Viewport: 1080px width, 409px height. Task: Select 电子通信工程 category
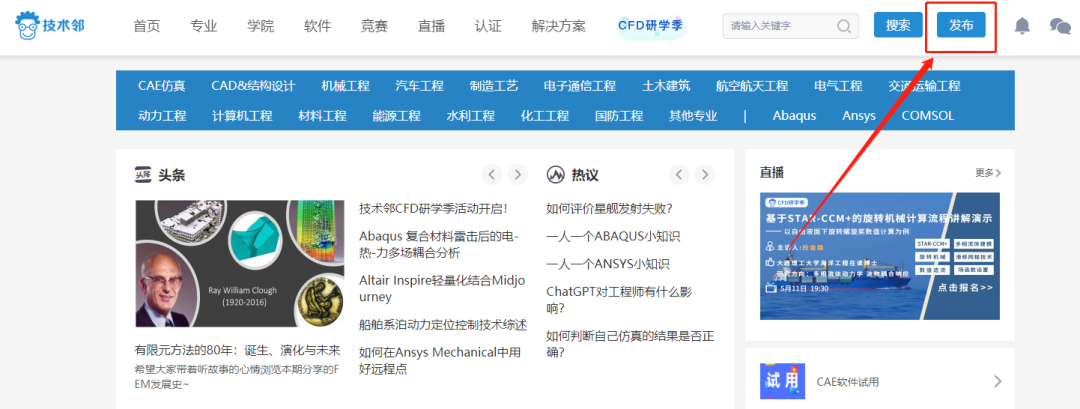pos(580,86)
